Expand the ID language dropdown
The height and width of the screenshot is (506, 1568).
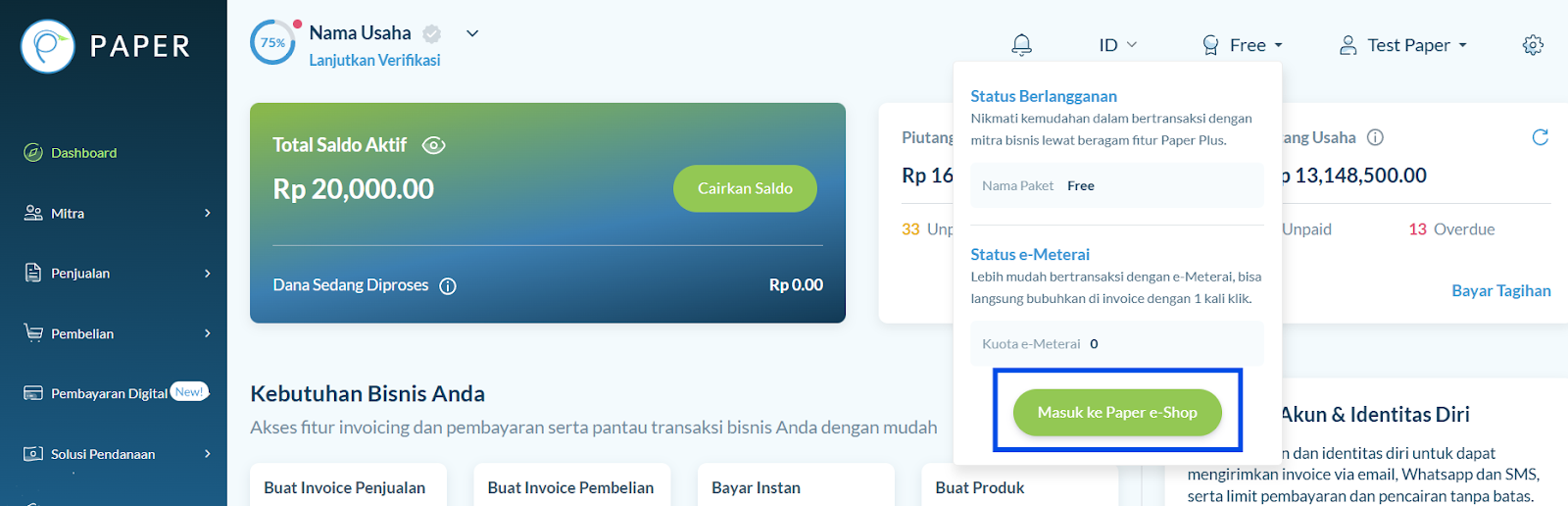[1117, 45]
